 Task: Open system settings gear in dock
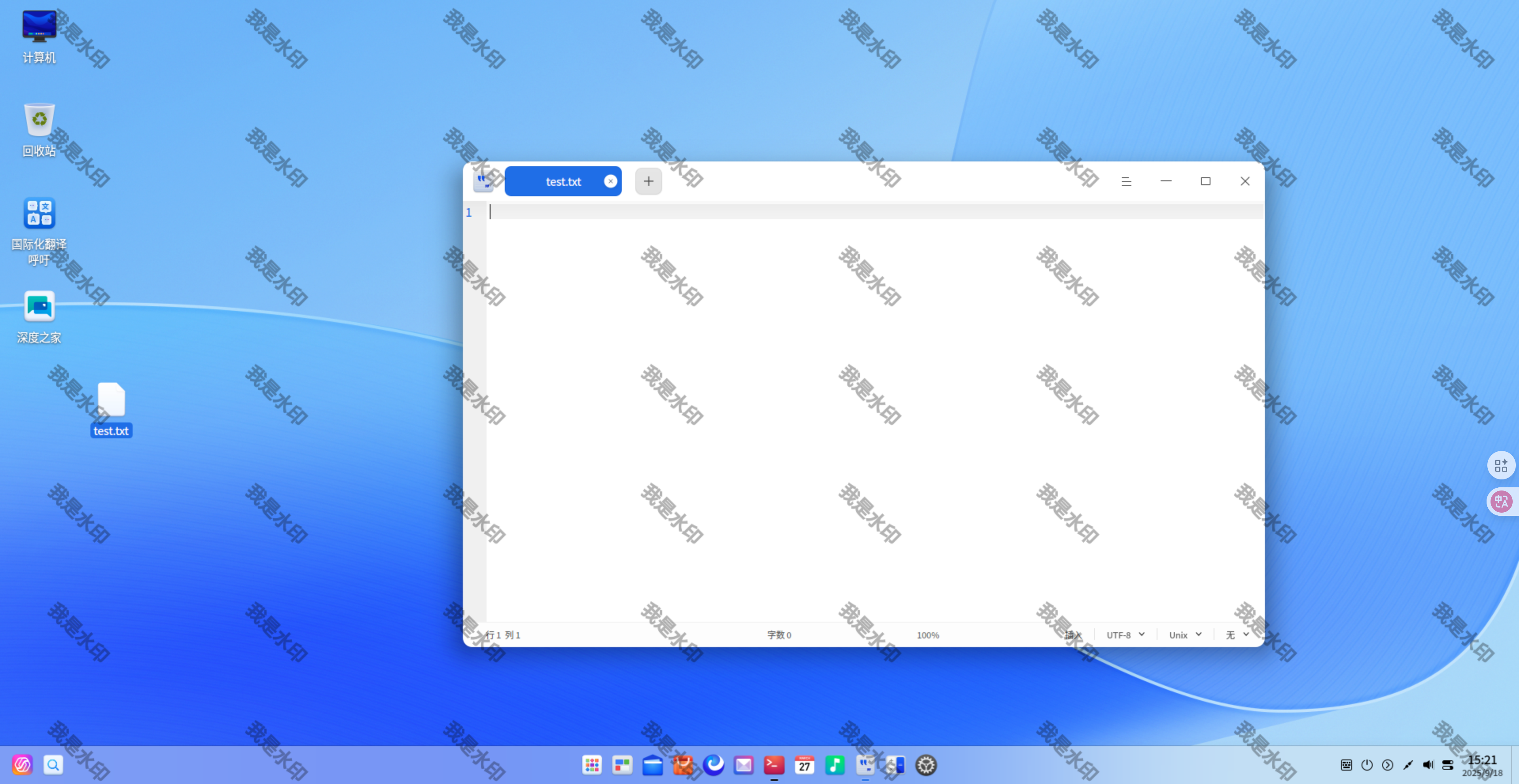pos(926,765)
